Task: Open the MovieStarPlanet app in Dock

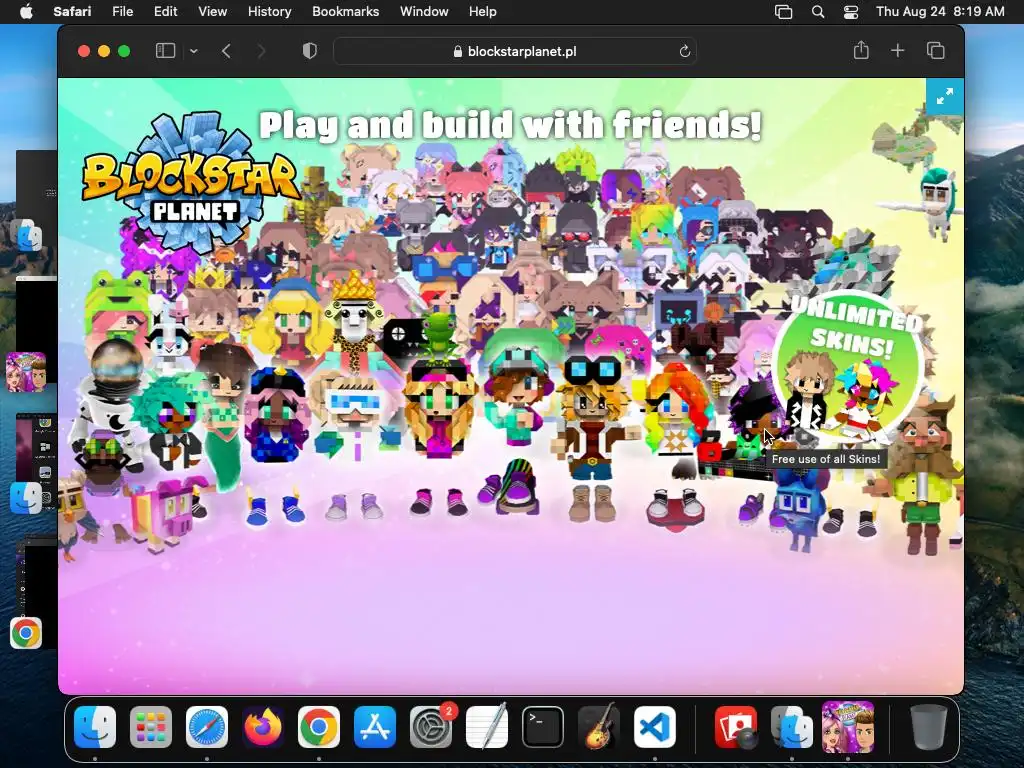Action: [848, 727]
